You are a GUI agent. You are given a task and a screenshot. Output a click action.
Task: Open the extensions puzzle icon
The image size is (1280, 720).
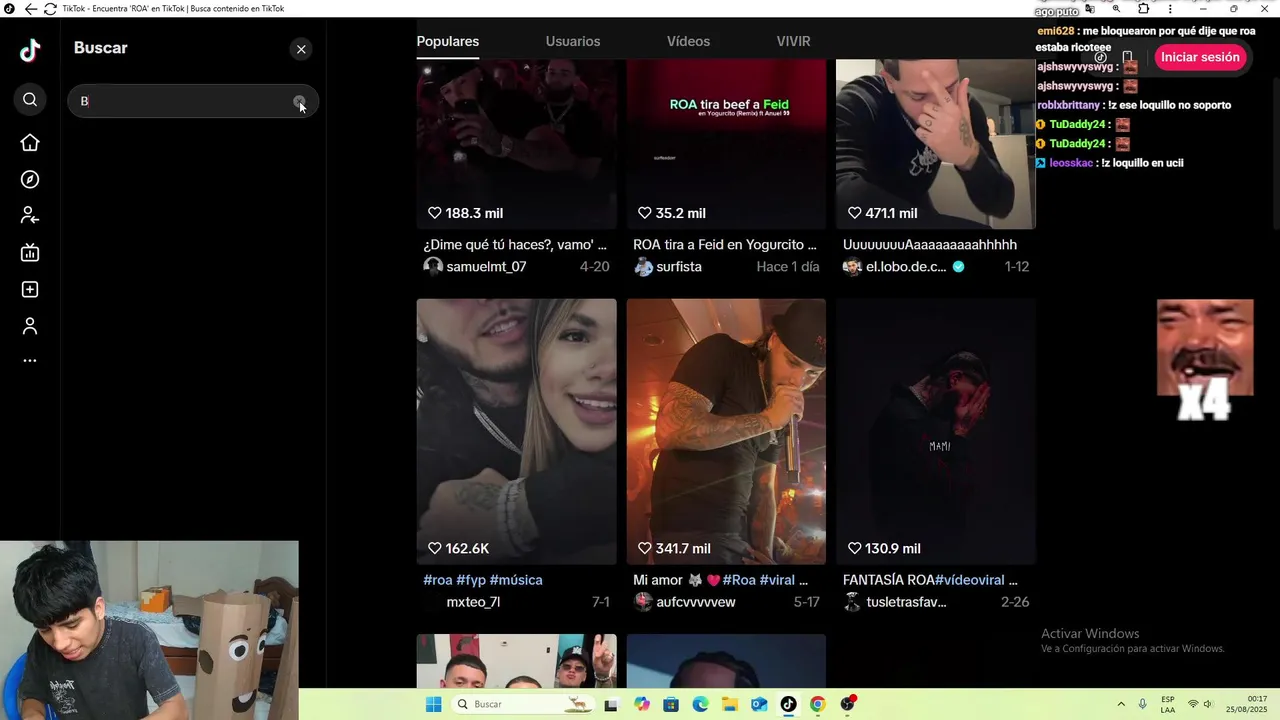coord(1144,9)
